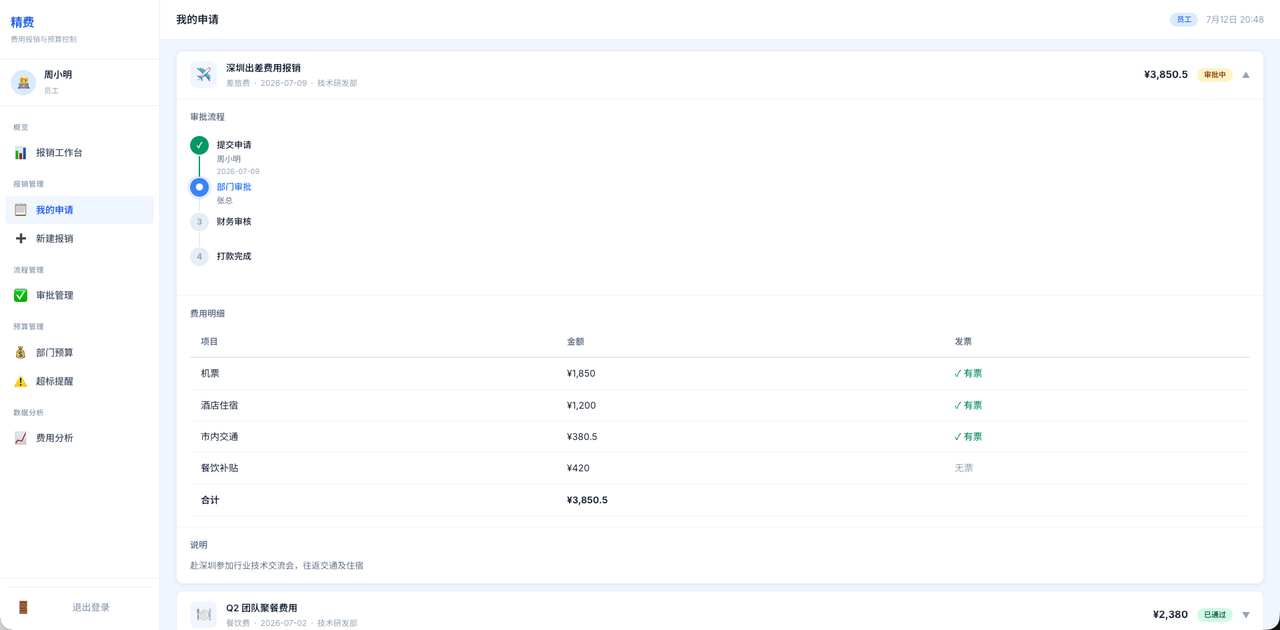The height and width of the screenshot is (630, 1280).
Task: Click the 报销工作台 chart icon
Action: 20,153
